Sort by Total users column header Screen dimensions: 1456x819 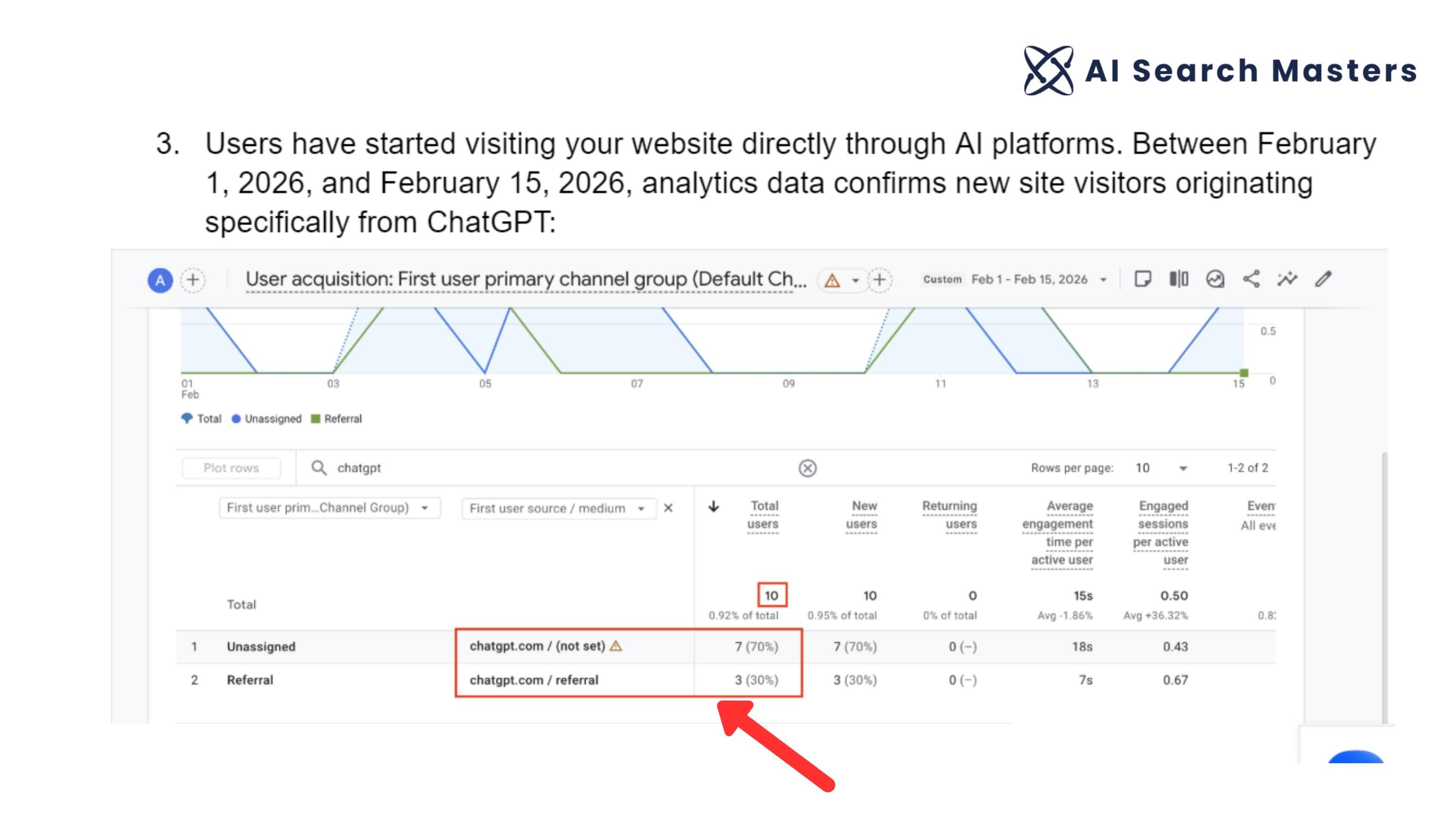[x=762, y=515]
